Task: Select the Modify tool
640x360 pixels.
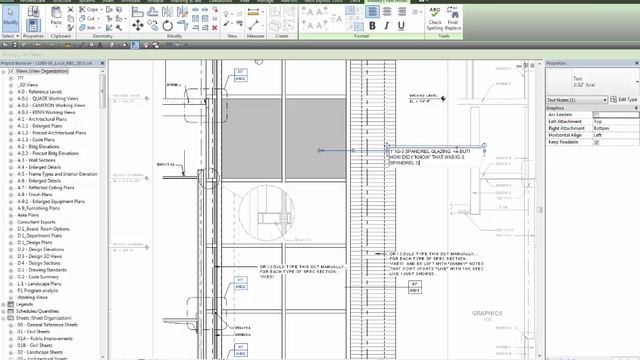Action: coord(10,18)
